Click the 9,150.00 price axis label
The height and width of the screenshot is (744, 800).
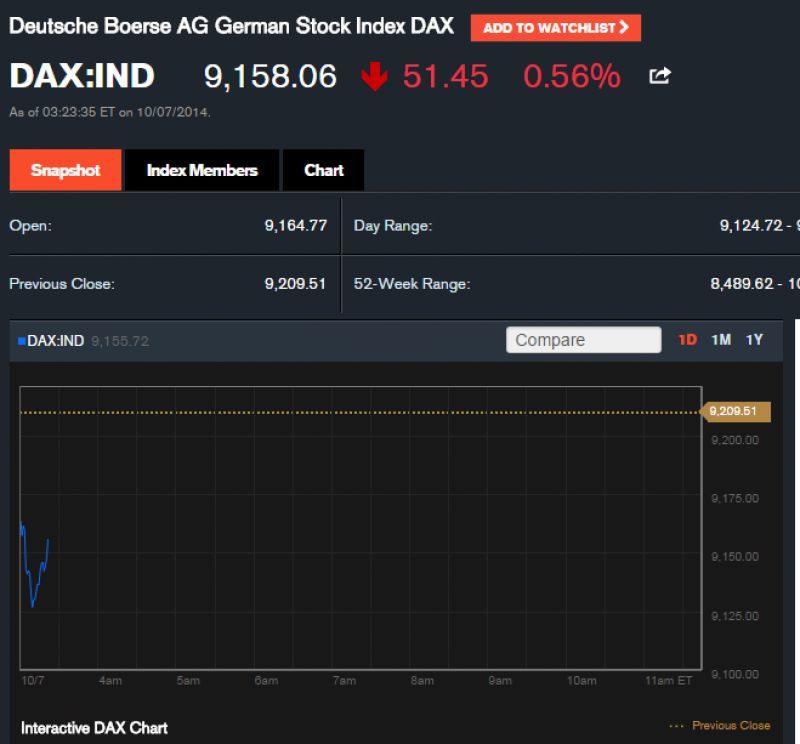735,557
